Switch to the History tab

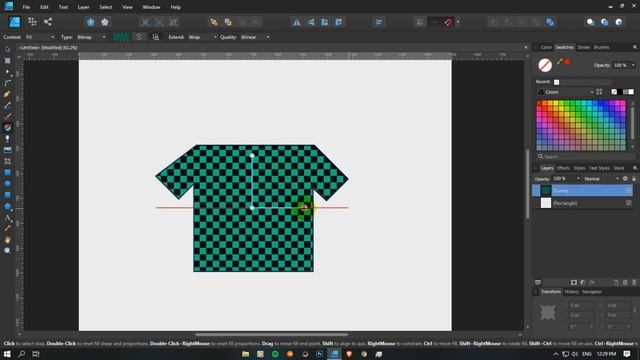(571, 292)
